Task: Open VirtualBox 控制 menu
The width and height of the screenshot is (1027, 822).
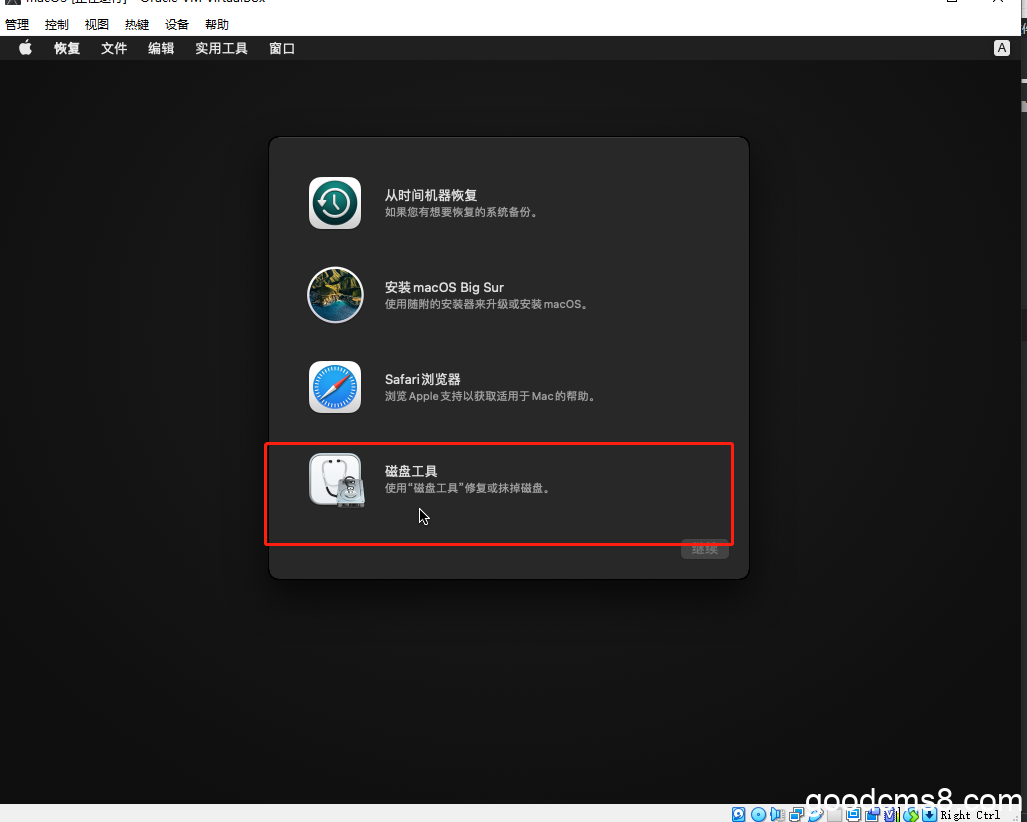Action: (x=57, y=24)
